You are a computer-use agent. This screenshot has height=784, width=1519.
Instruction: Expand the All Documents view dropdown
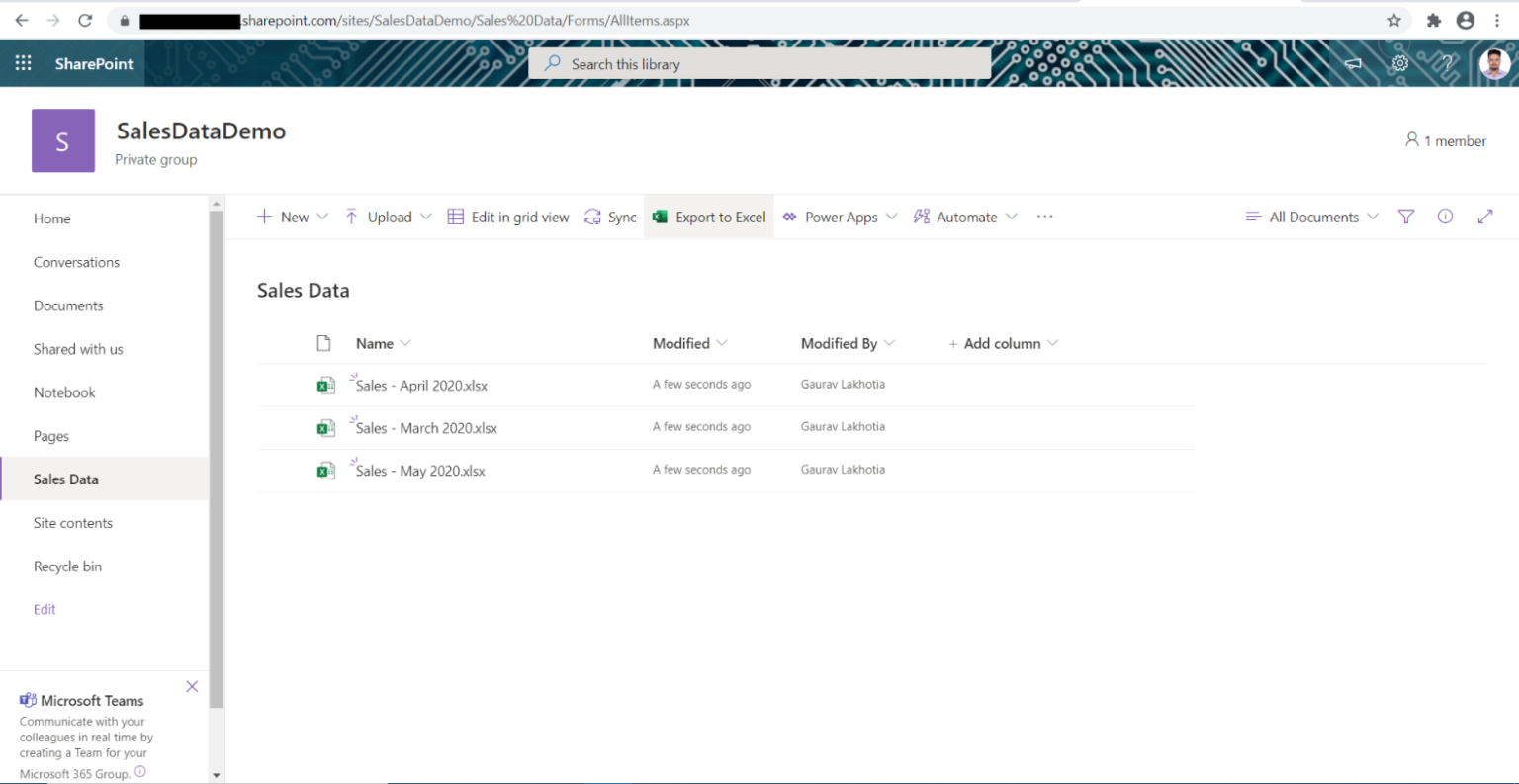point(1311,217)
